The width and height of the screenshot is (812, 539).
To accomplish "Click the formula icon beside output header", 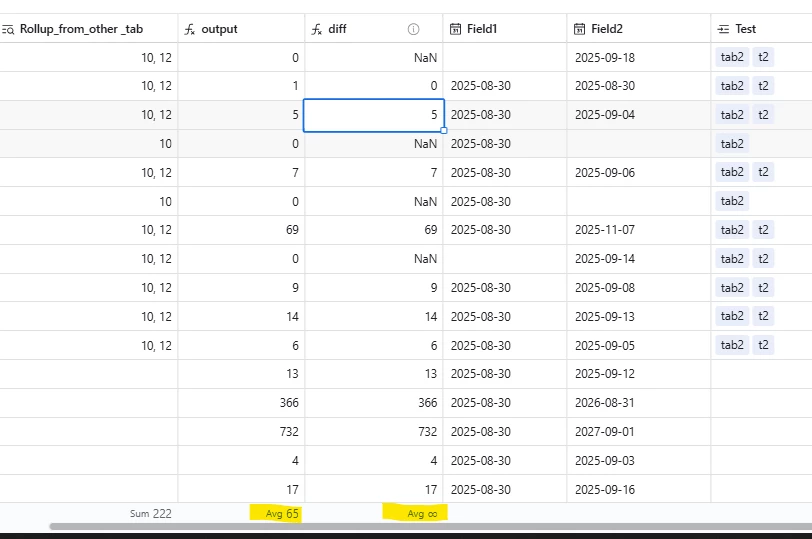I will point(190,30).
